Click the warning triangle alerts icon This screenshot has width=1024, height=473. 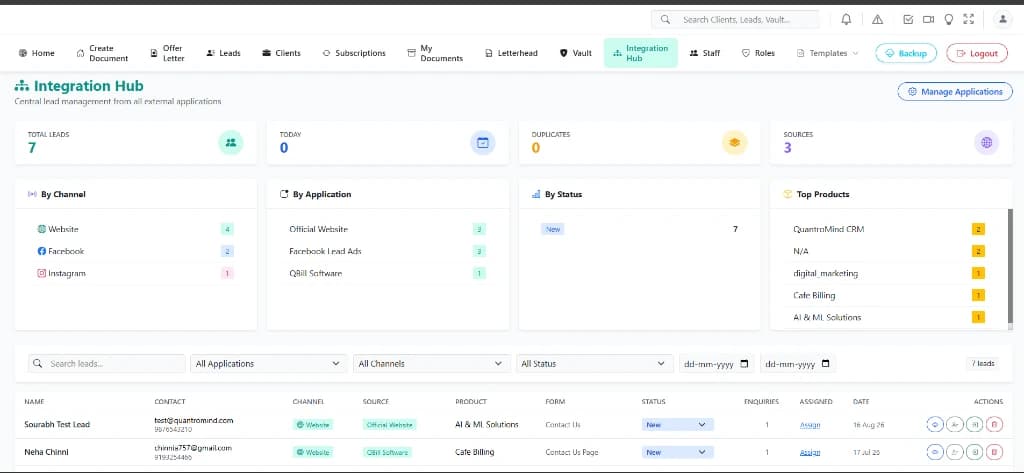point(877,20)
